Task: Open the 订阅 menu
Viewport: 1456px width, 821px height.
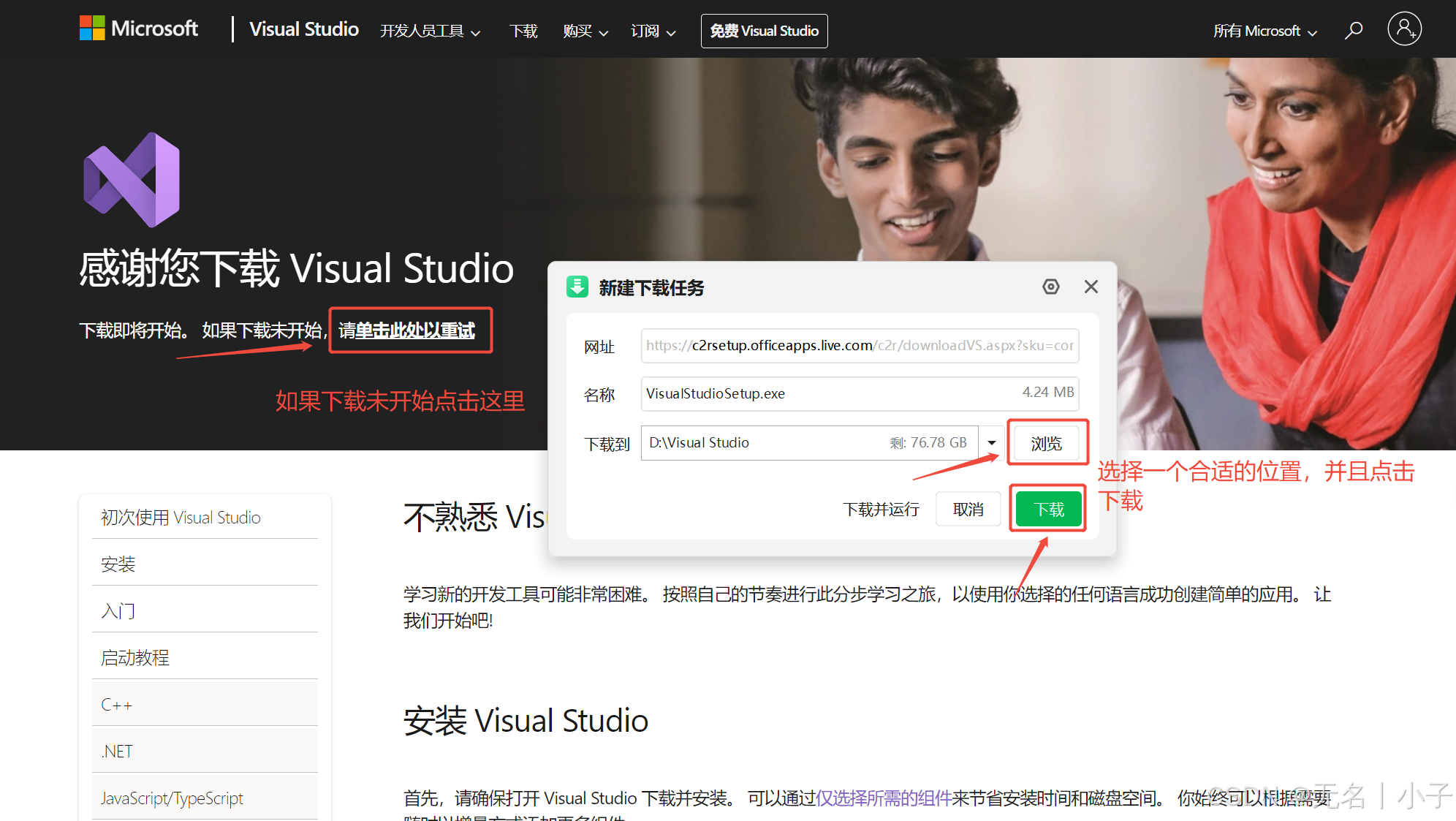Action: click(x=651, y=31)
